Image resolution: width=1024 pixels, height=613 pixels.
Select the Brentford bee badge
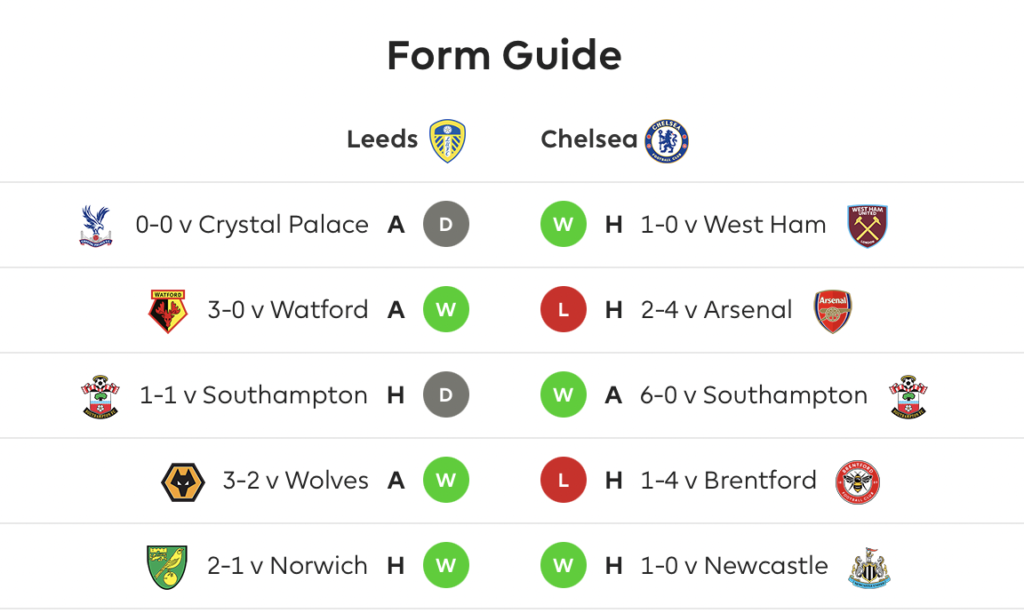click(857, 482)
